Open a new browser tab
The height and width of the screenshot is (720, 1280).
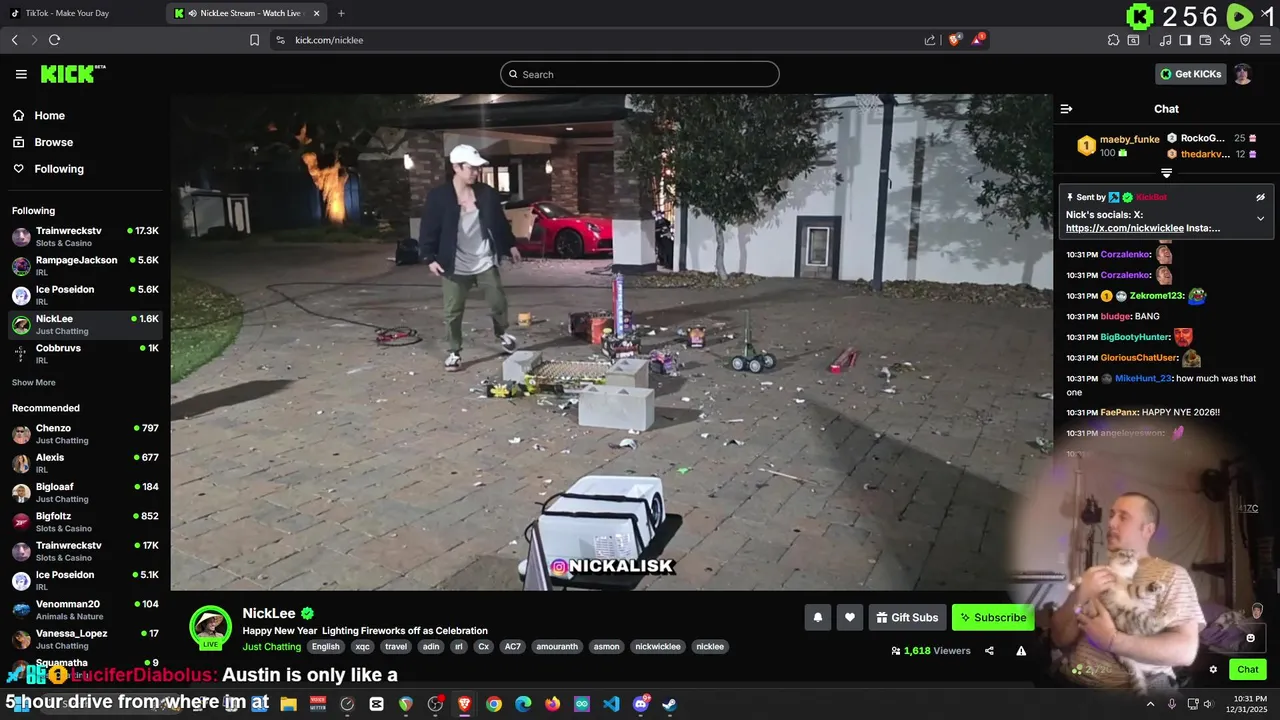point(341,13)
